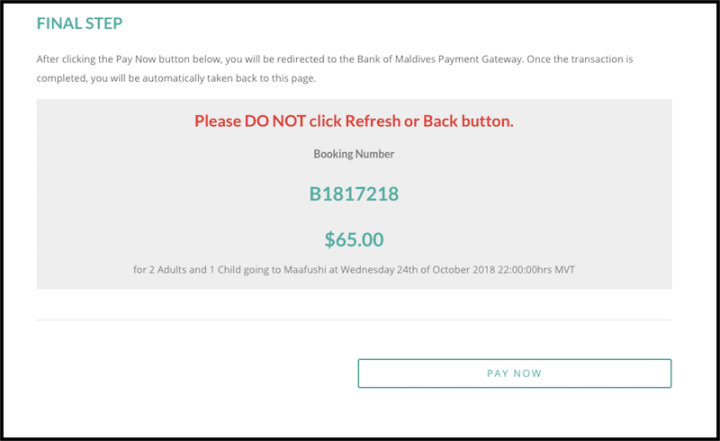The width and height of the screenshot is (720, 441).
Task: Click the word Back in the warning
Action: [x=440, y=122]
